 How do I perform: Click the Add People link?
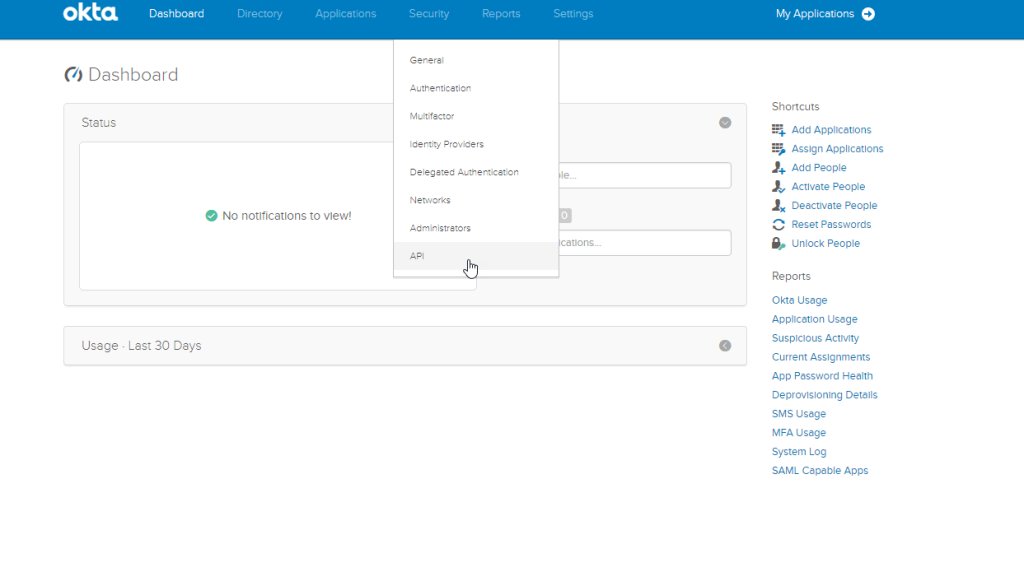(x=819, y=168)
